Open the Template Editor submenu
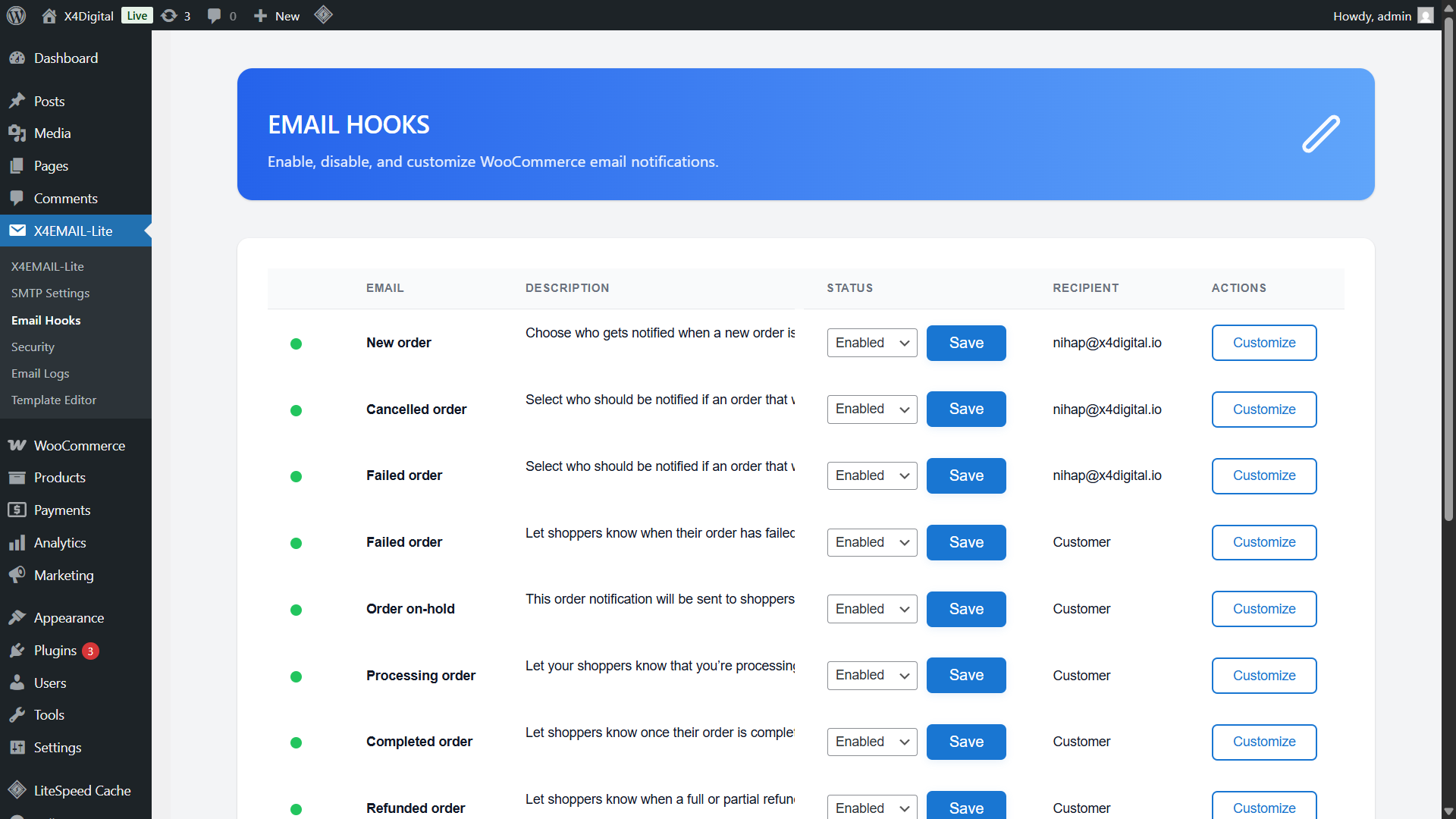This screenshot has height=819, width=1456. (x=54, y=400)
